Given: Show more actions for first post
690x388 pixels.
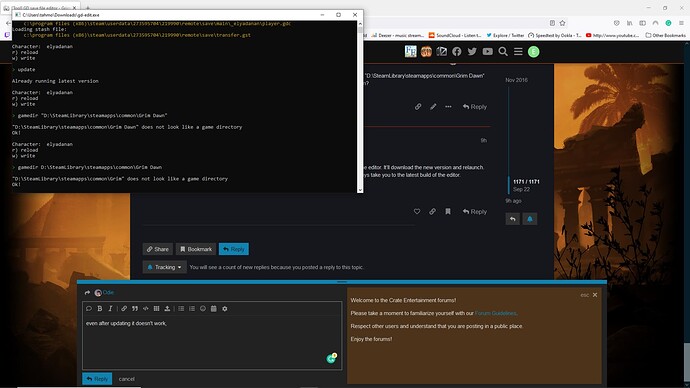Looking at the screenshot, I should [x=448, y=106].
